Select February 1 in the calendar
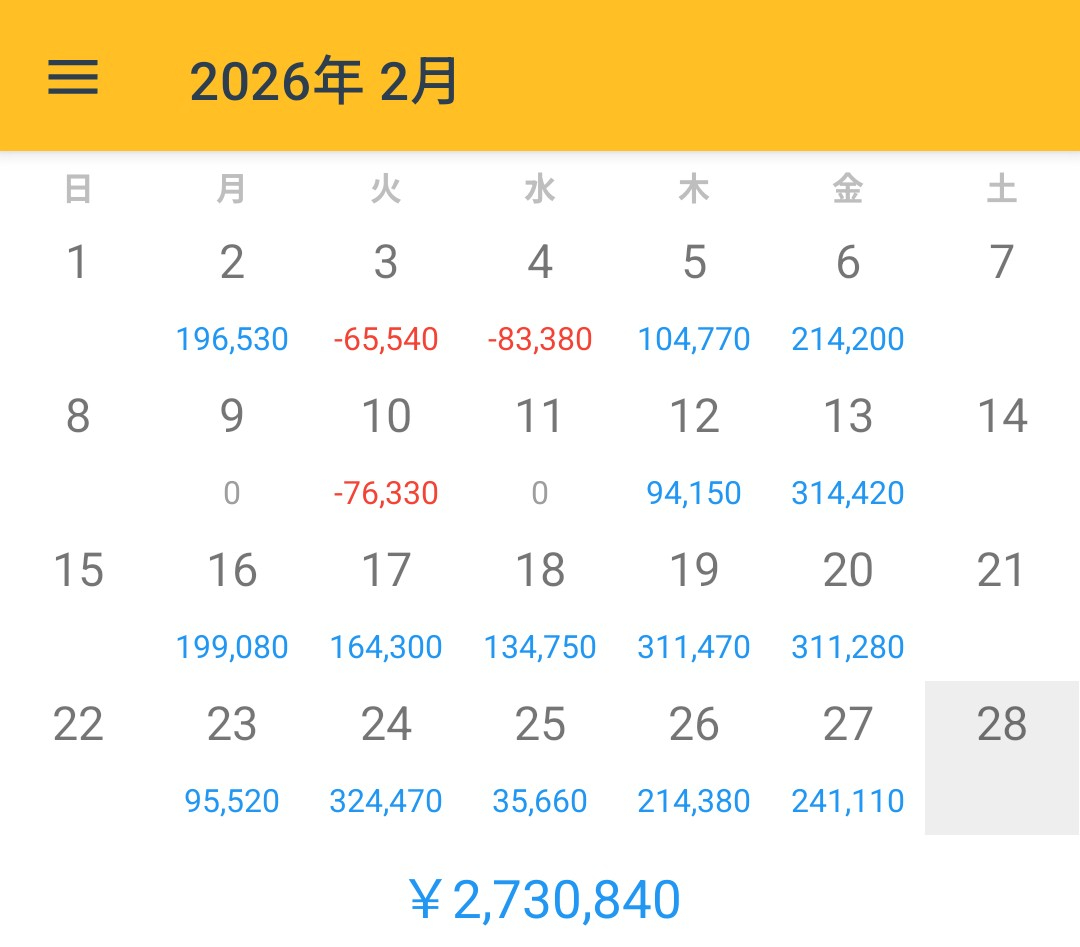1080x947 pixels. click(x=78, y=263)
